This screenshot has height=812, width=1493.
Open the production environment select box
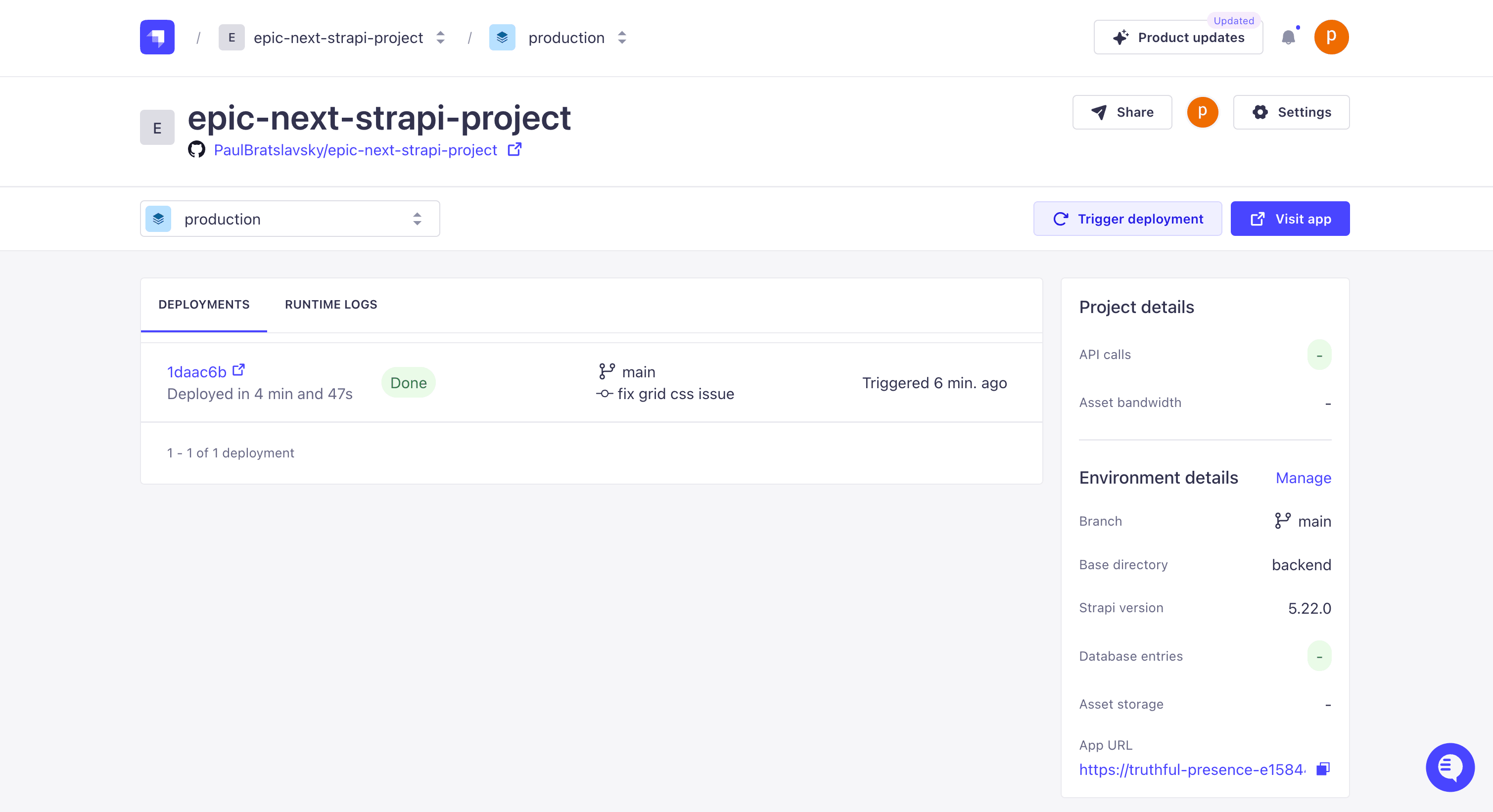point(290,219)
